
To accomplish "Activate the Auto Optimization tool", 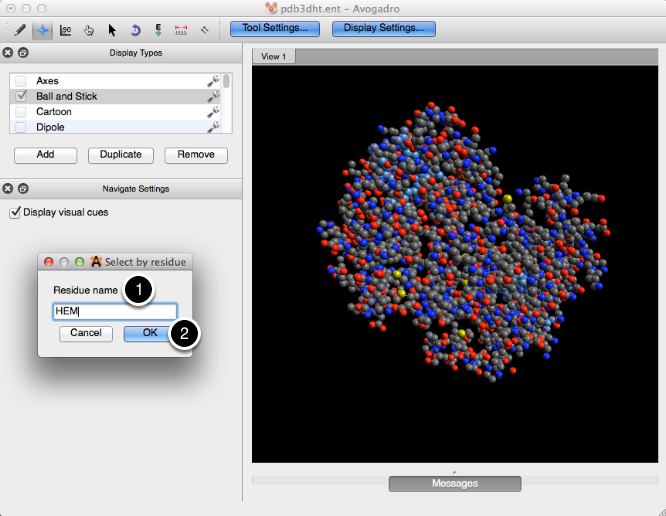I will tap(158, 30).
